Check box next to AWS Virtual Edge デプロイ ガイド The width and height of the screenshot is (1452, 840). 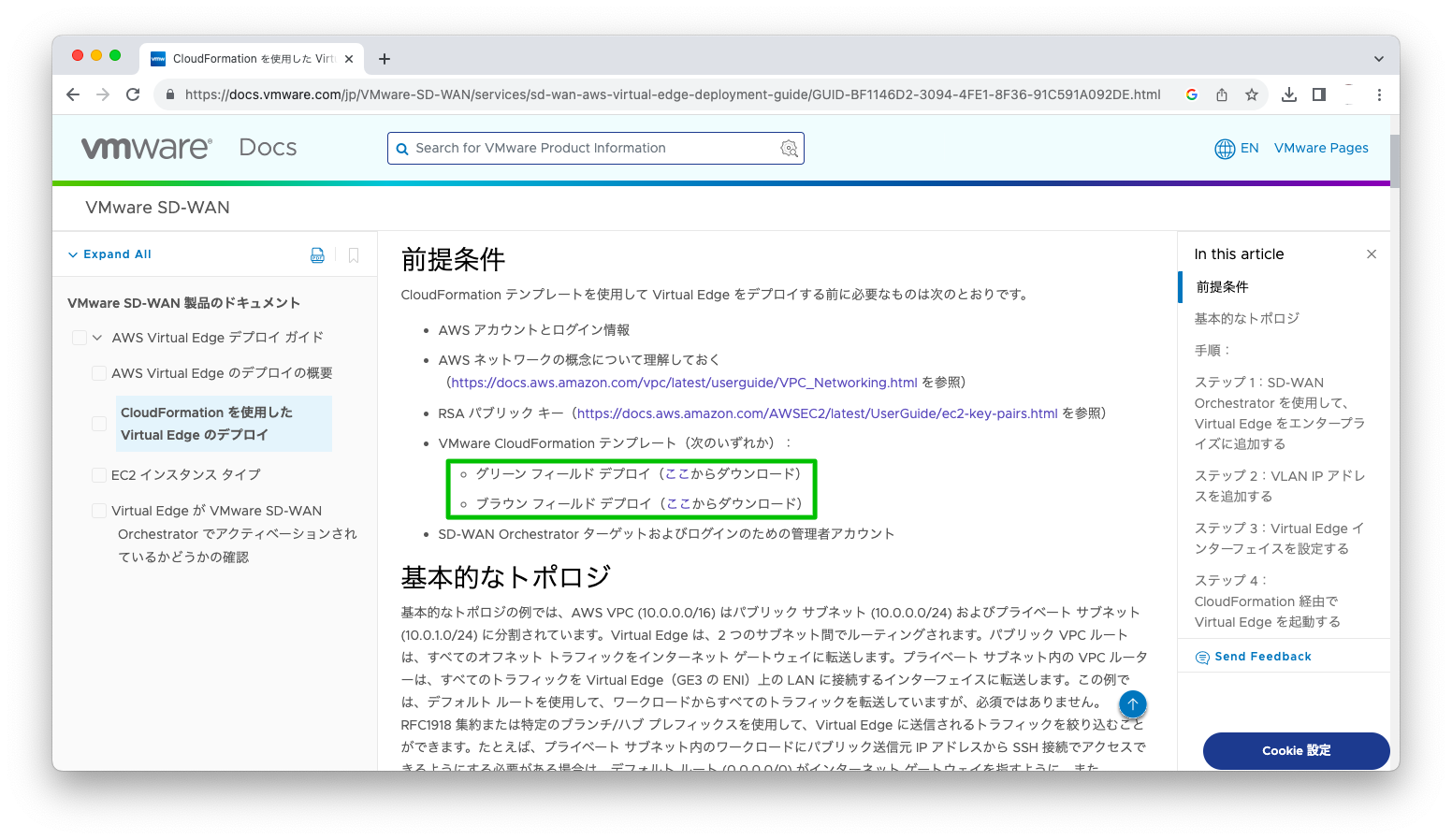tap(80, 338)
